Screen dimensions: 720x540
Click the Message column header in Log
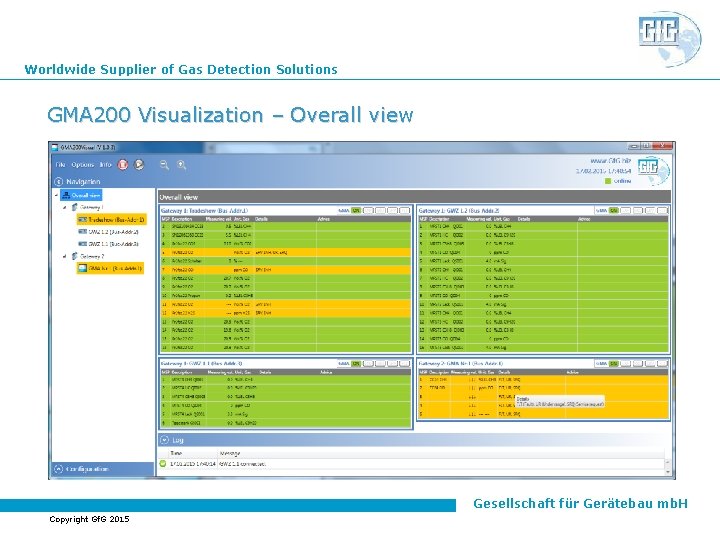pos(230,453)
